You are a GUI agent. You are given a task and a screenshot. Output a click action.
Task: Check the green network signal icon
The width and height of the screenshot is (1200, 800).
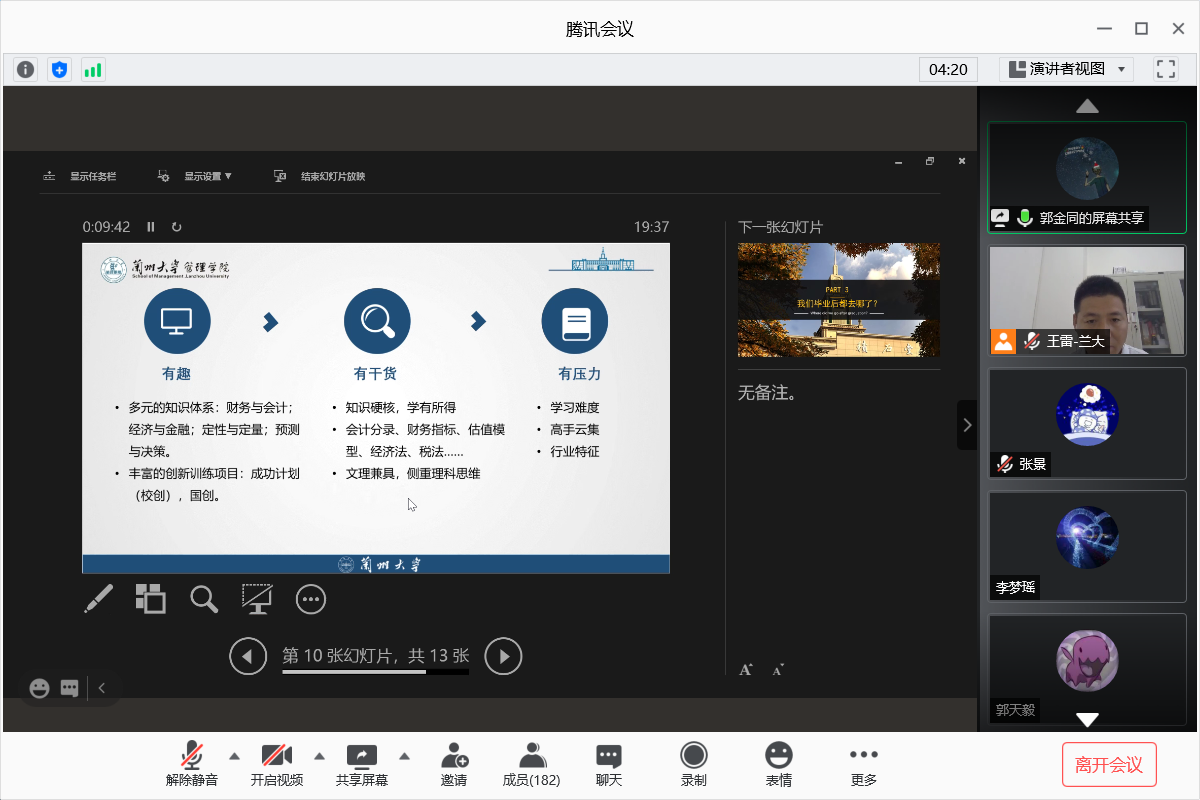93,69
